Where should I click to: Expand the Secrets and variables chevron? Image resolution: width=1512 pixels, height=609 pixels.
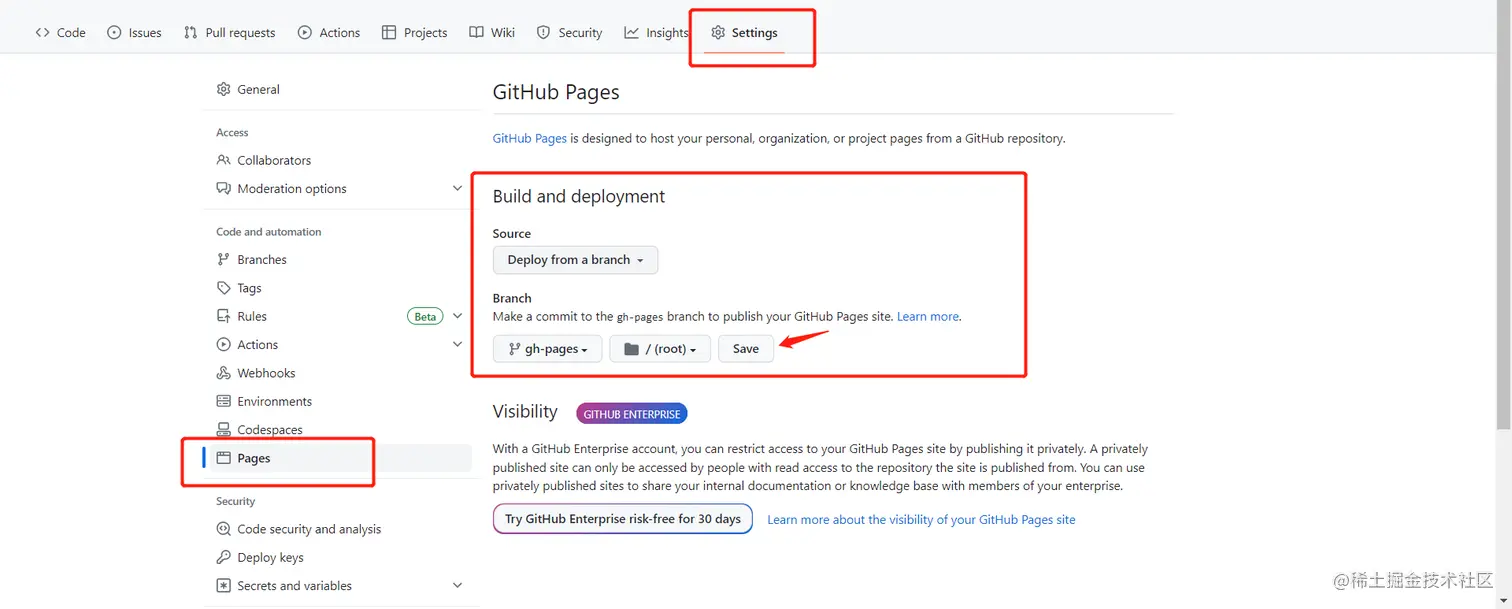[457, 586]
